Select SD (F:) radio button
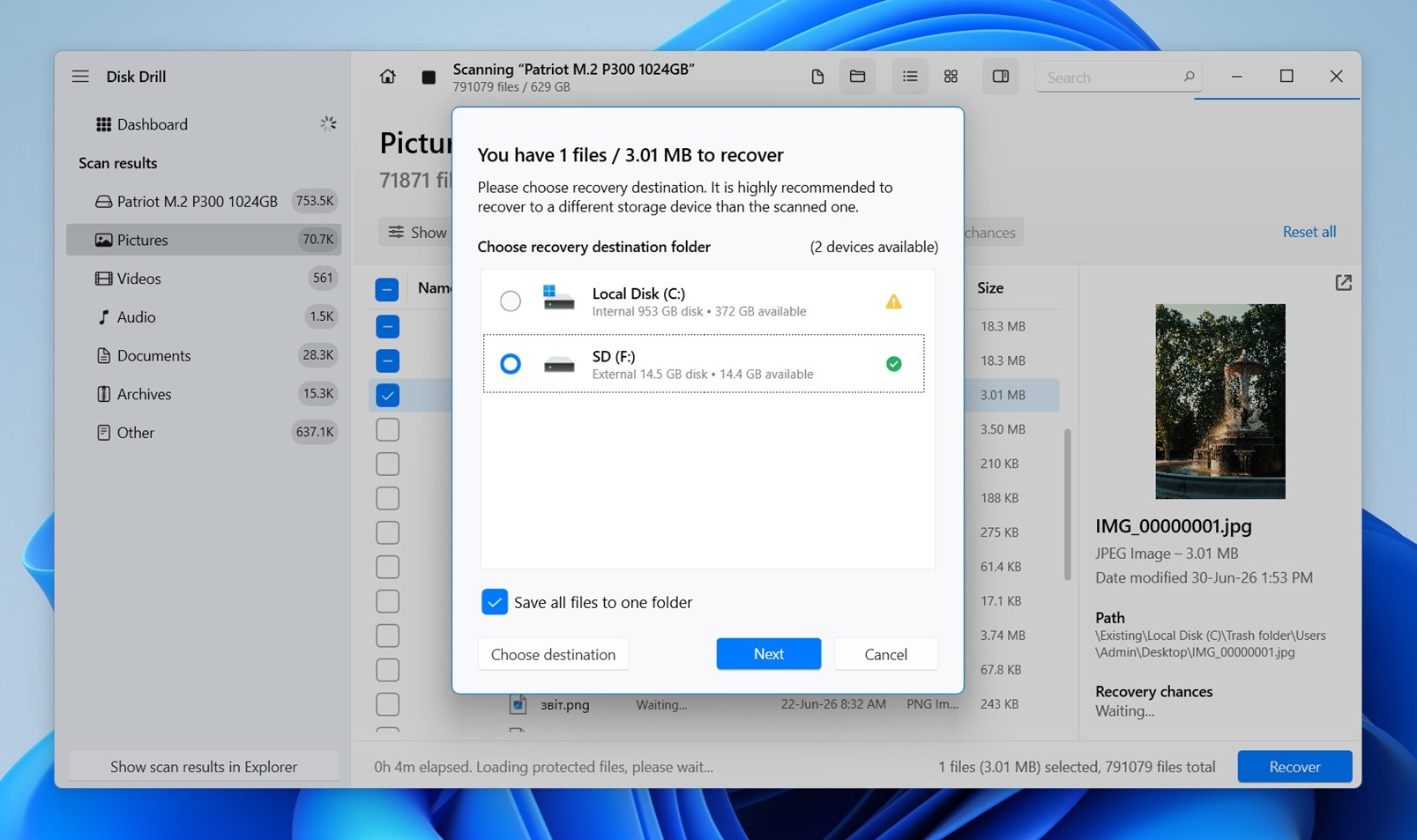 [511, 363]
